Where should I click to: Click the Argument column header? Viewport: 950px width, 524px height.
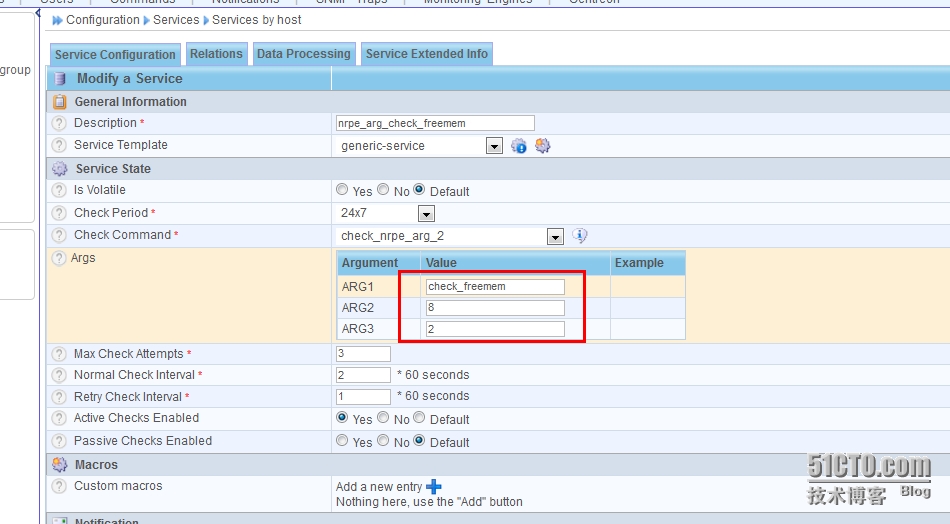pos(370,263)
